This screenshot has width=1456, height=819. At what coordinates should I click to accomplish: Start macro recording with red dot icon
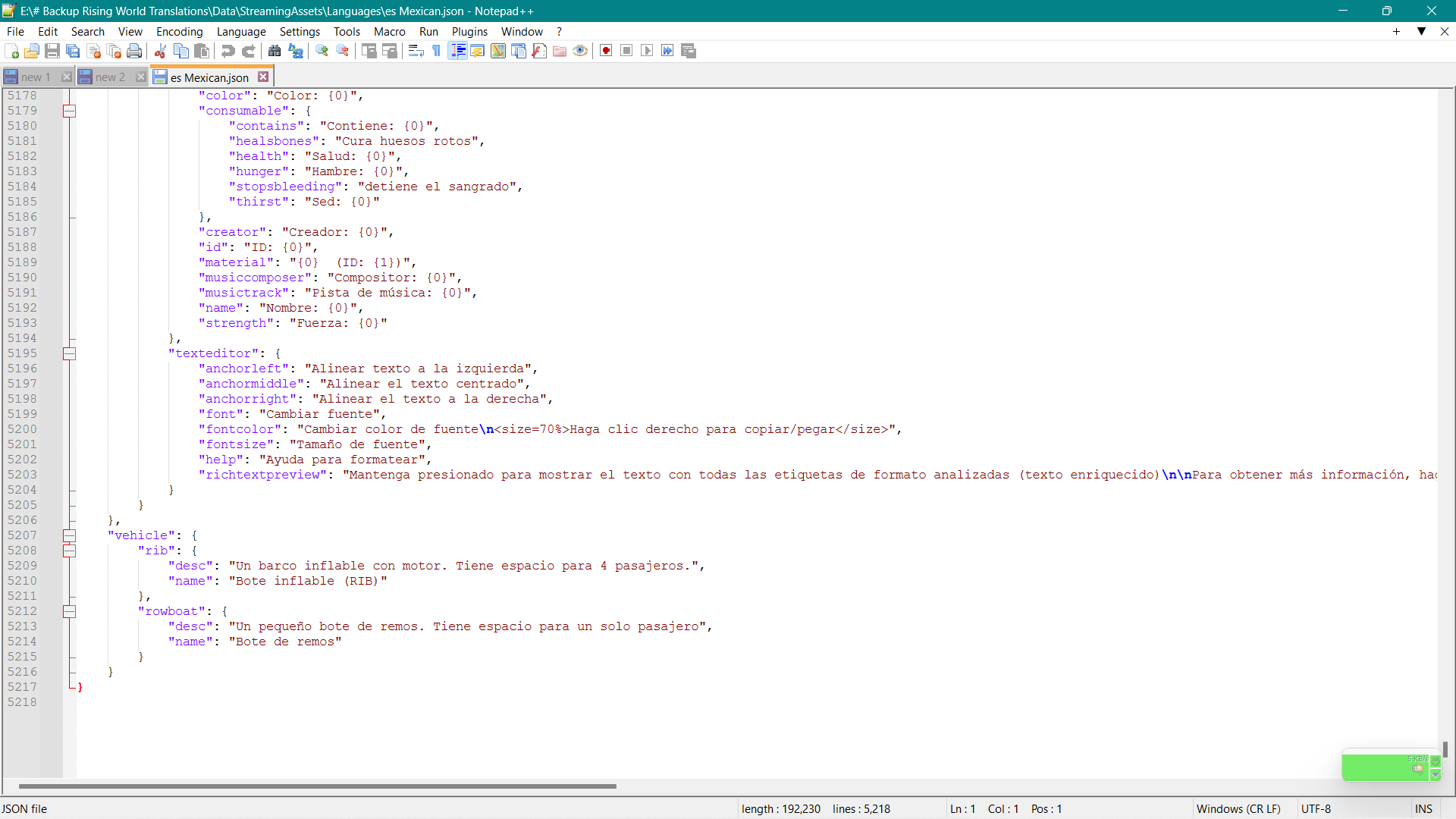[x=606, y=51]
